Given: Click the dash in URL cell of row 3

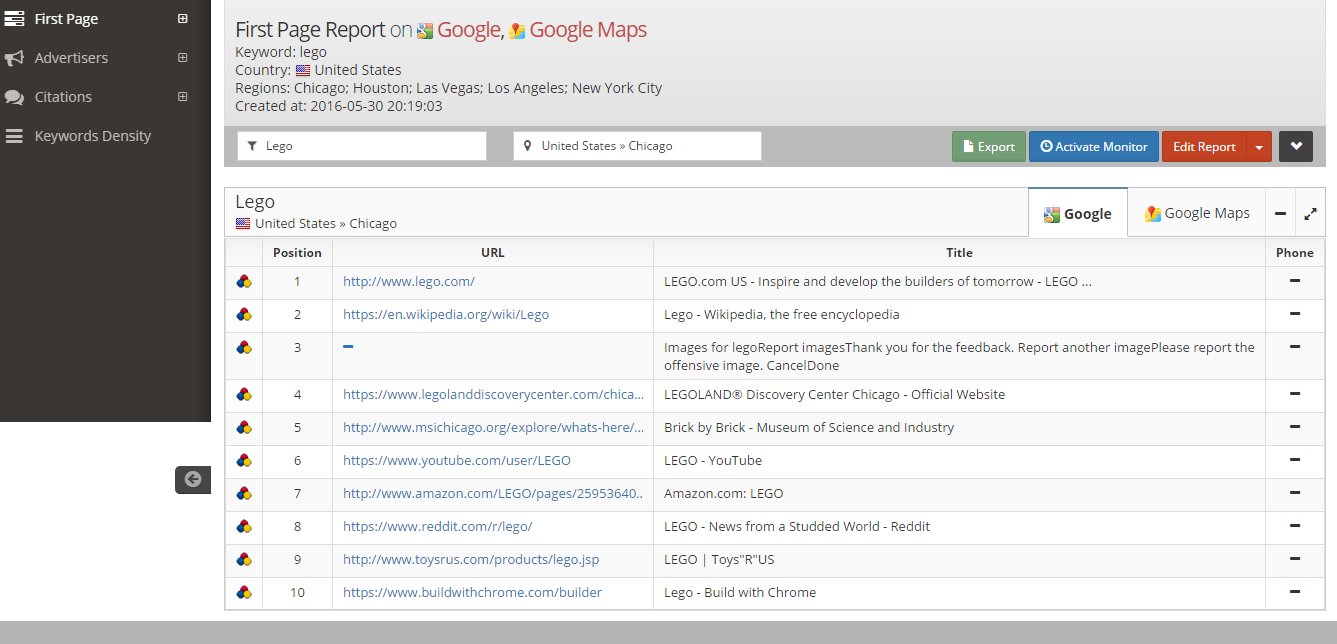Looking at the screenshot, I should point(348,346).
